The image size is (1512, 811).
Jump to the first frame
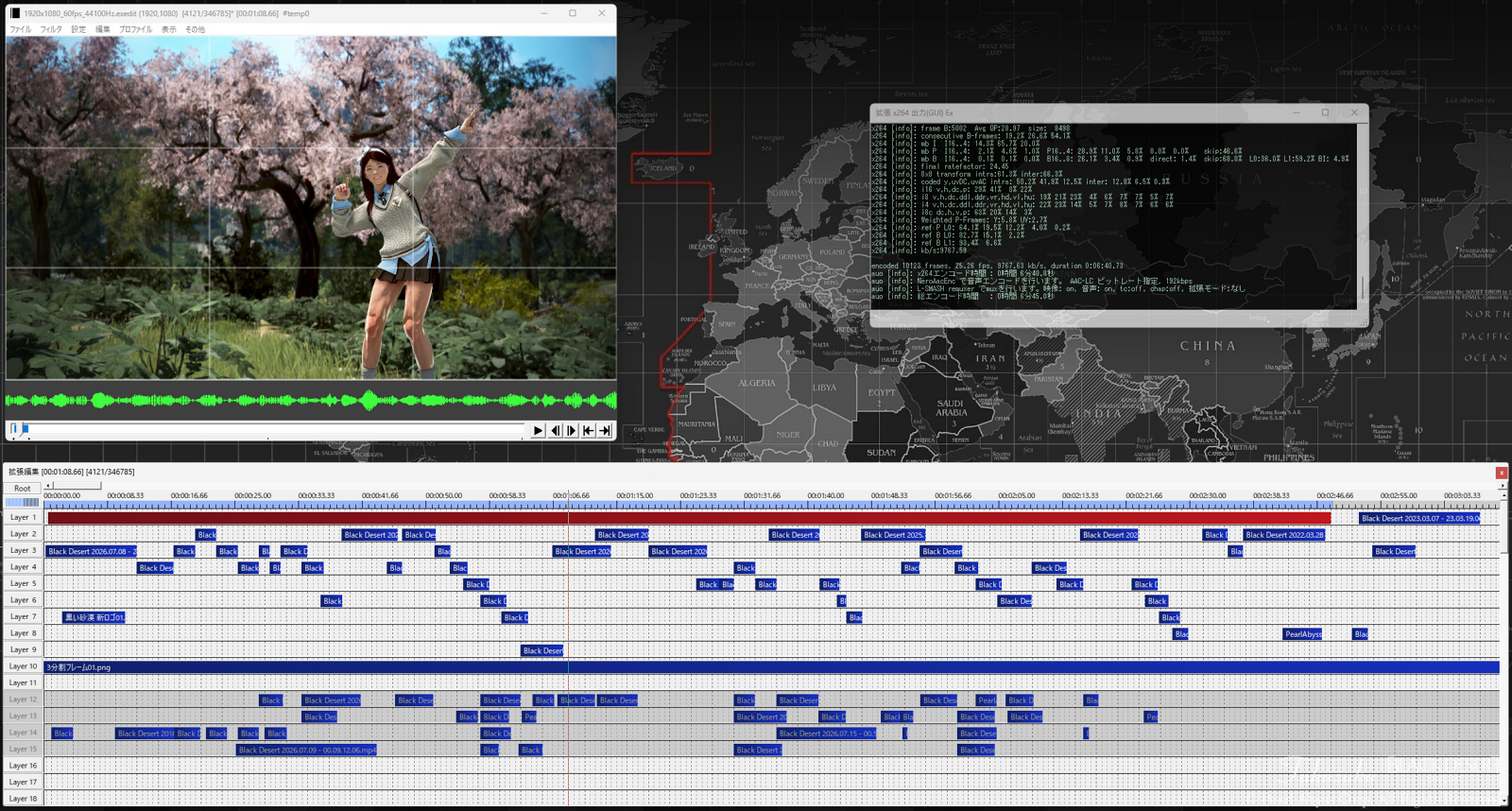pos(589,430)
